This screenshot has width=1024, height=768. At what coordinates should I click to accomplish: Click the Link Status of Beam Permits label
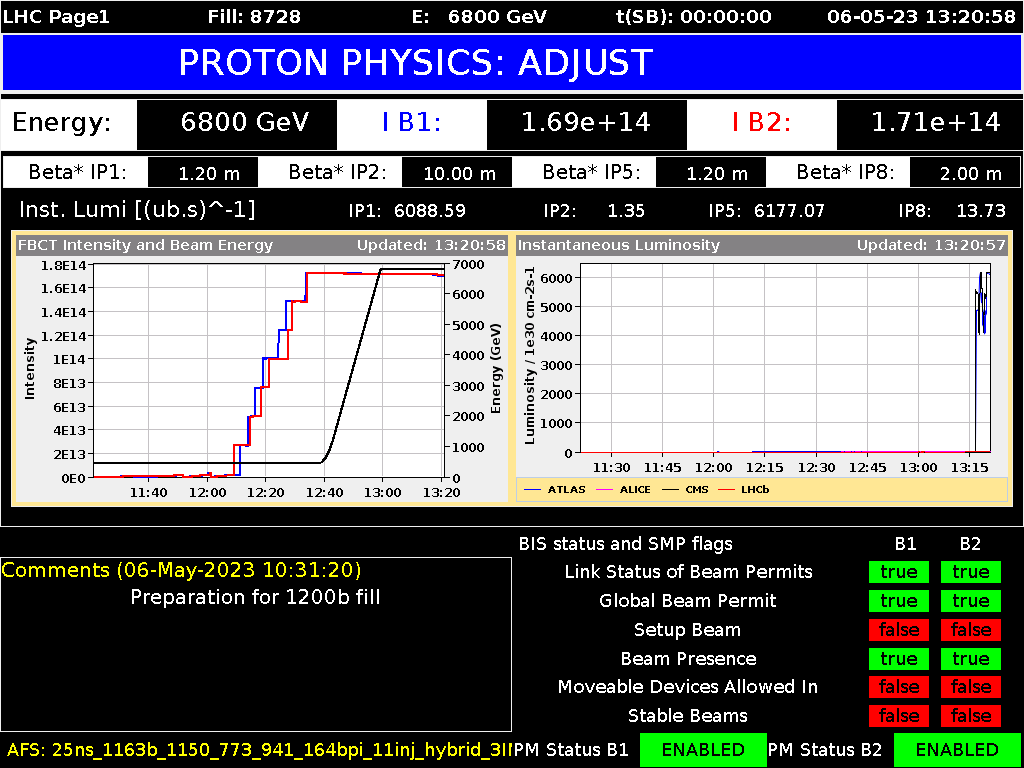tap(688, 572)
